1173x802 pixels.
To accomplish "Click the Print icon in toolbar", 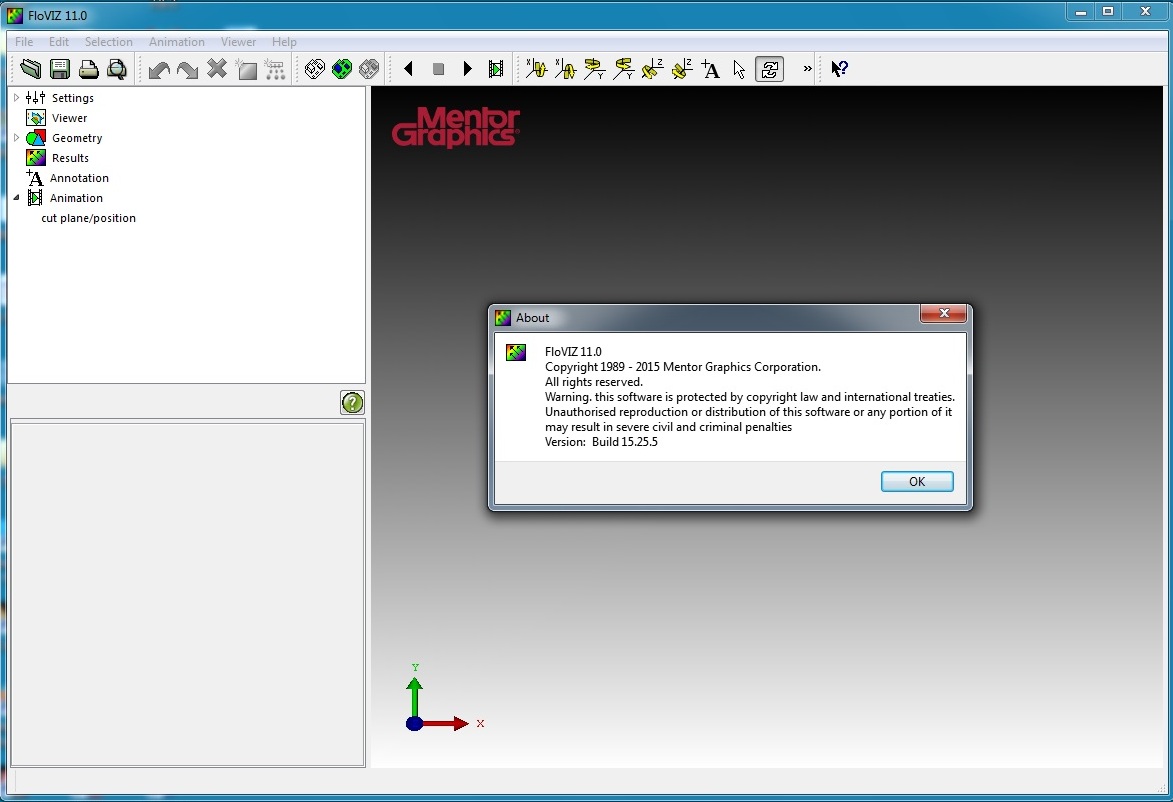I will click(88, 69).
